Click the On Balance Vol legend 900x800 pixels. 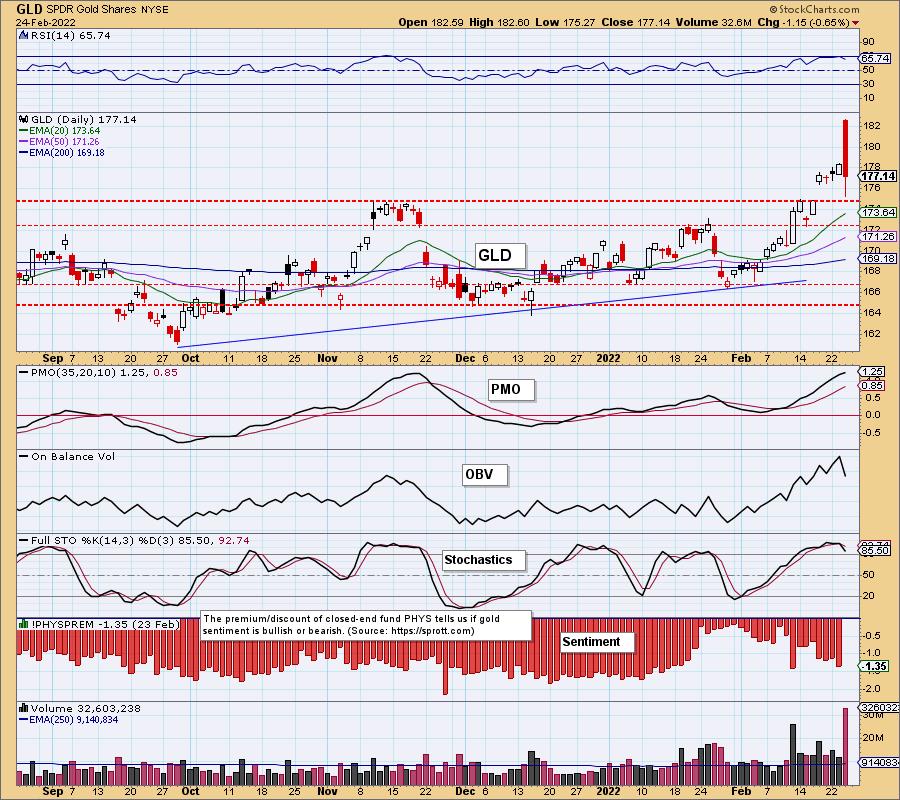[x=67, y=457]
